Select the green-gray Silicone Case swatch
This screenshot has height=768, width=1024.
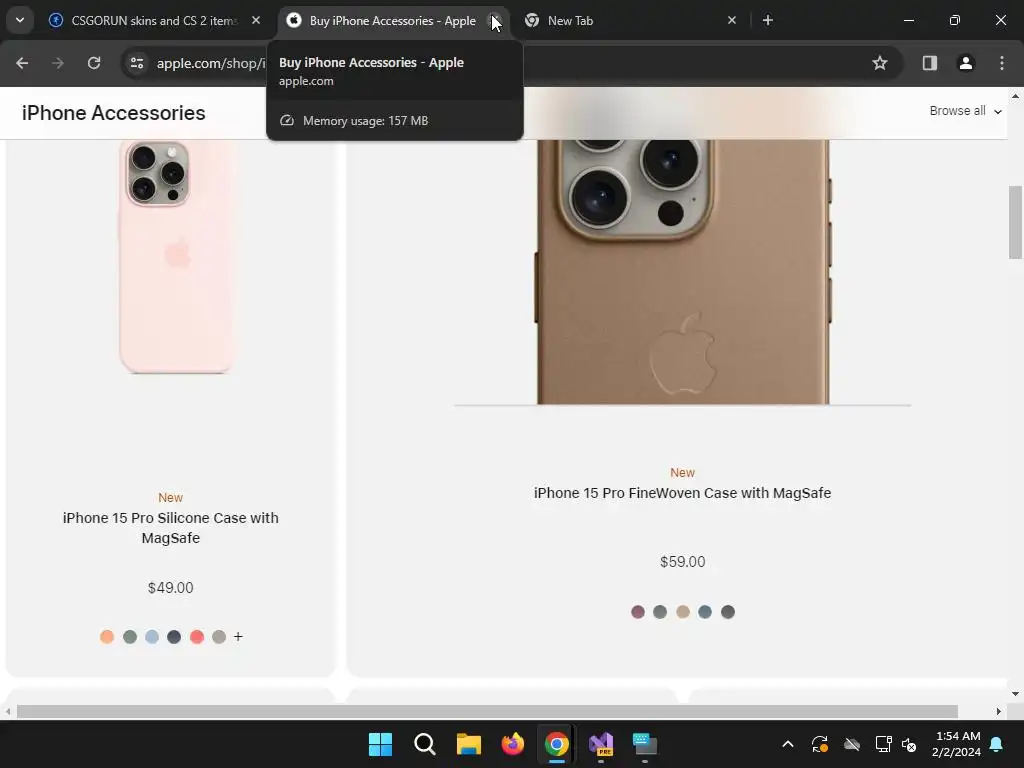click(130, 637)
